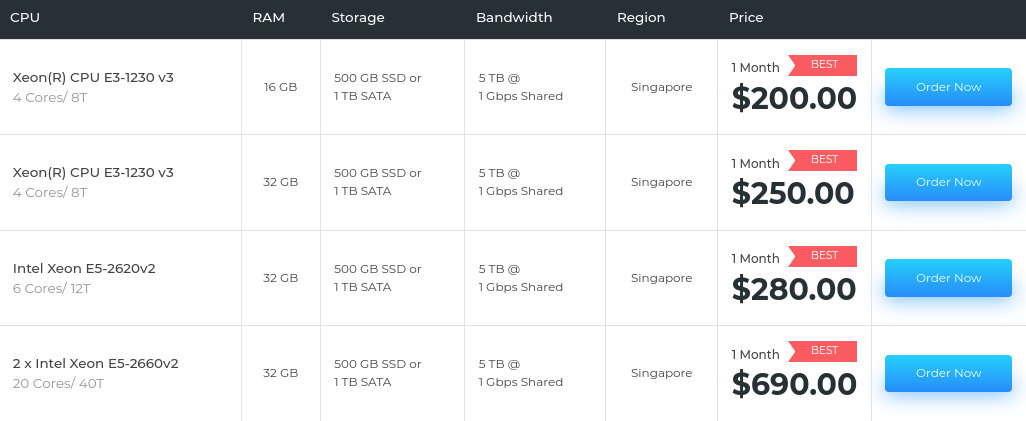The image size is (1026, 421).
Task: Click the Storage column header
Action: pyautogui.click(x=358, y=18)
